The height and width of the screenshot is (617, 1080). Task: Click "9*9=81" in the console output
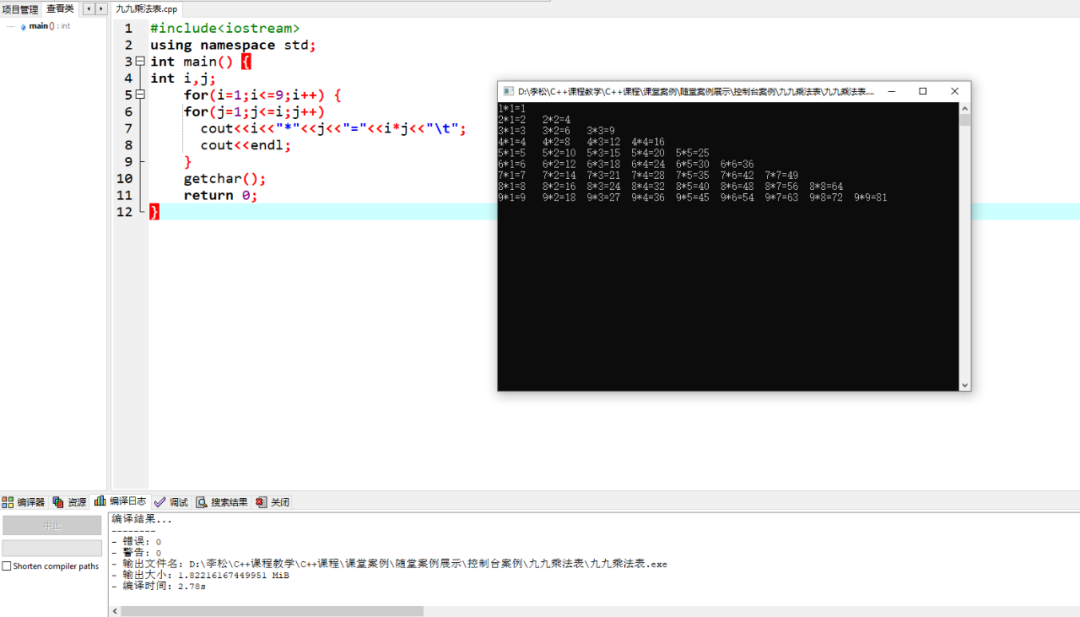(x=871, y=197)
